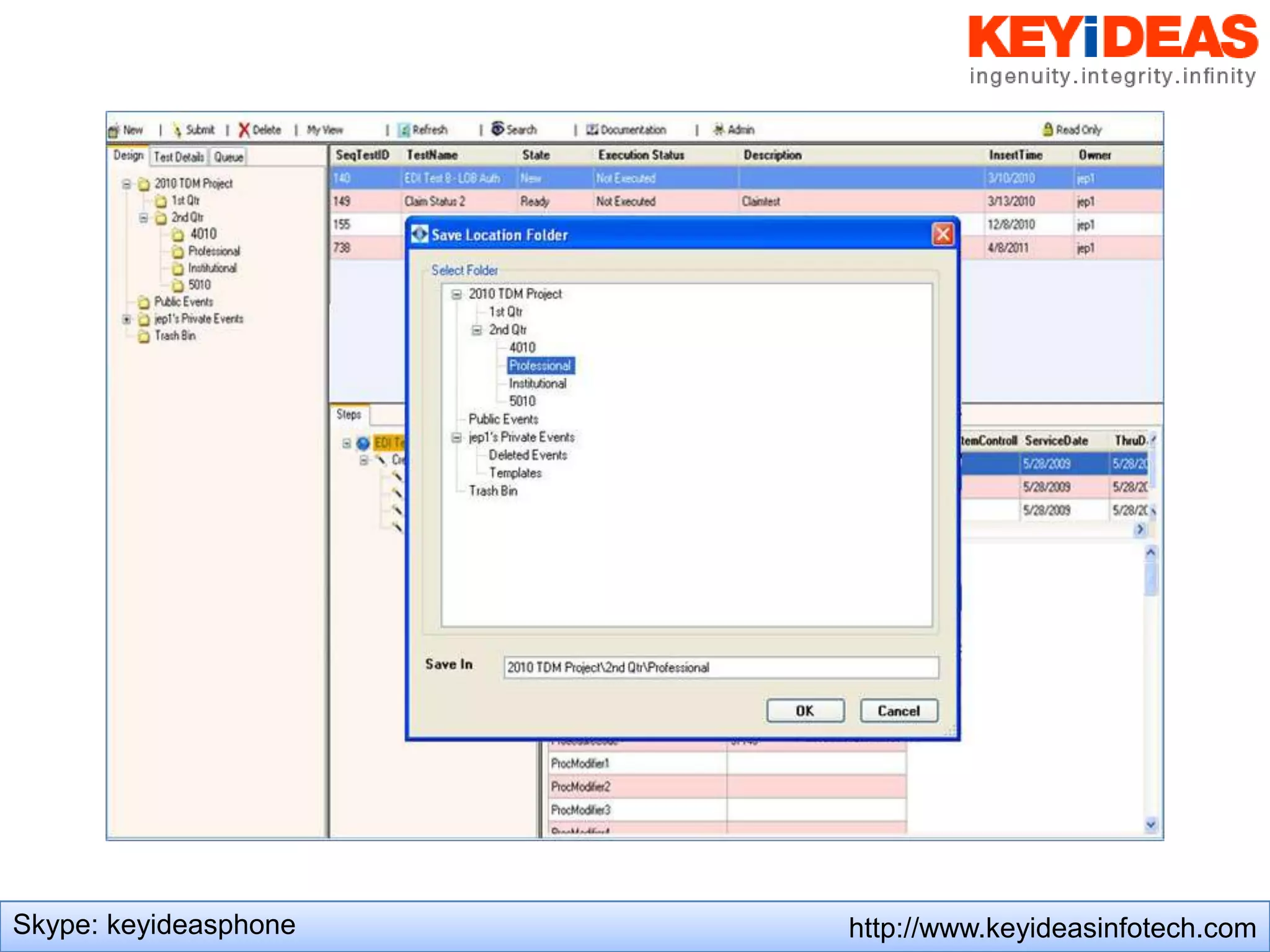Select Public Events in dialog tree
This screenshot has width=1270, height=952.
click(x=503, y=420)
